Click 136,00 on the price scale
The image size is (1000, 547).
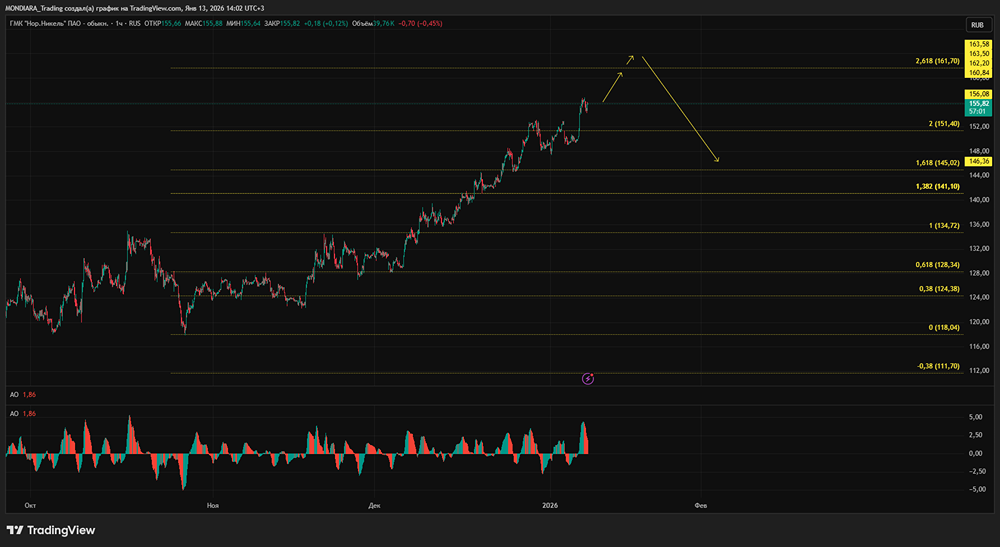click(980, 224)
